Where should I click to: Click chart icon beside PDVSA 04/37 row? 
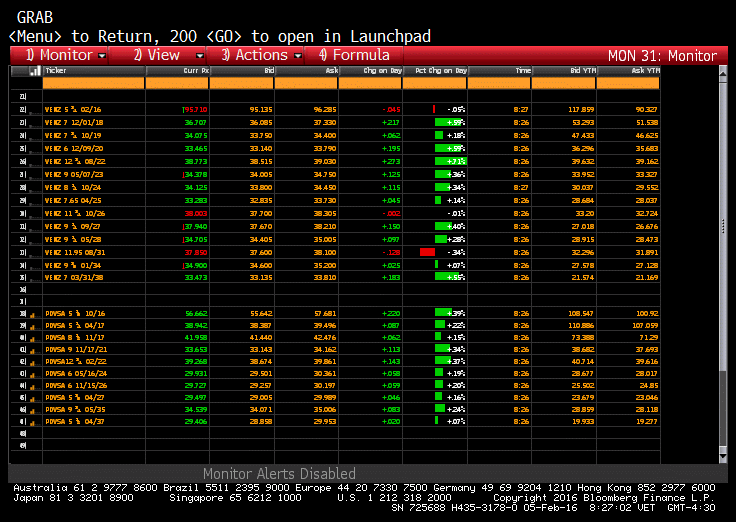pos(32,422)
